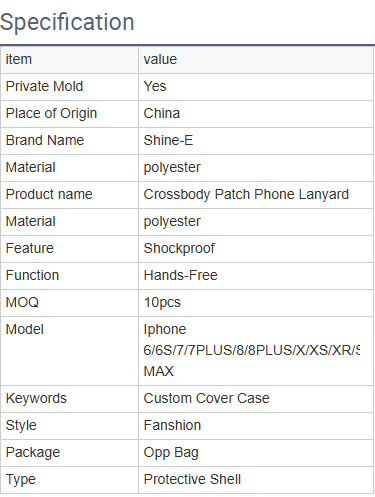Select the 'Keywords' row label
The image size is (375, 497).
pos(36,398)
